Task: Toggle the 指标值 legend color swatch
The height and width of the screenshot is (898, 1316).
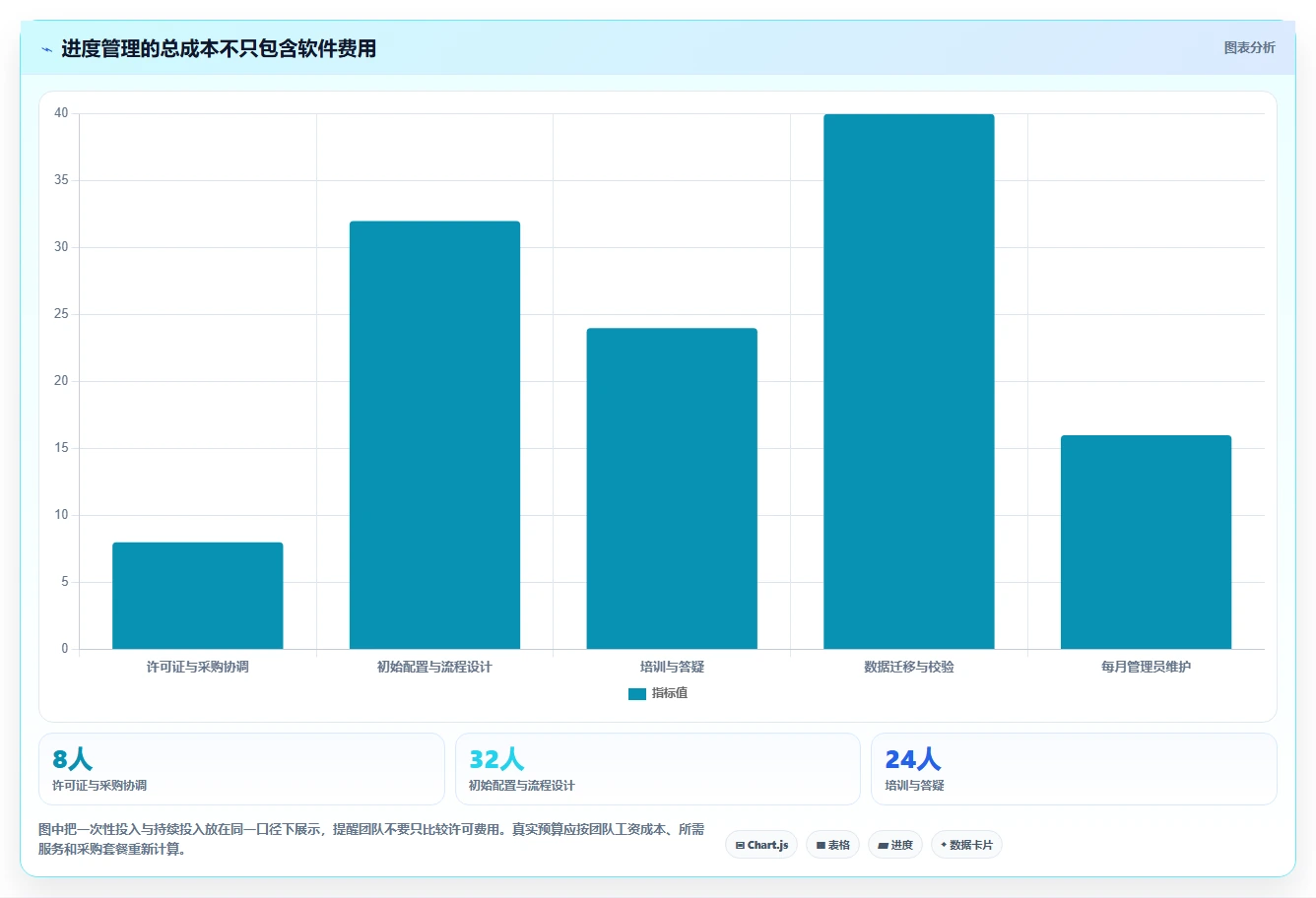Action: 636,694
